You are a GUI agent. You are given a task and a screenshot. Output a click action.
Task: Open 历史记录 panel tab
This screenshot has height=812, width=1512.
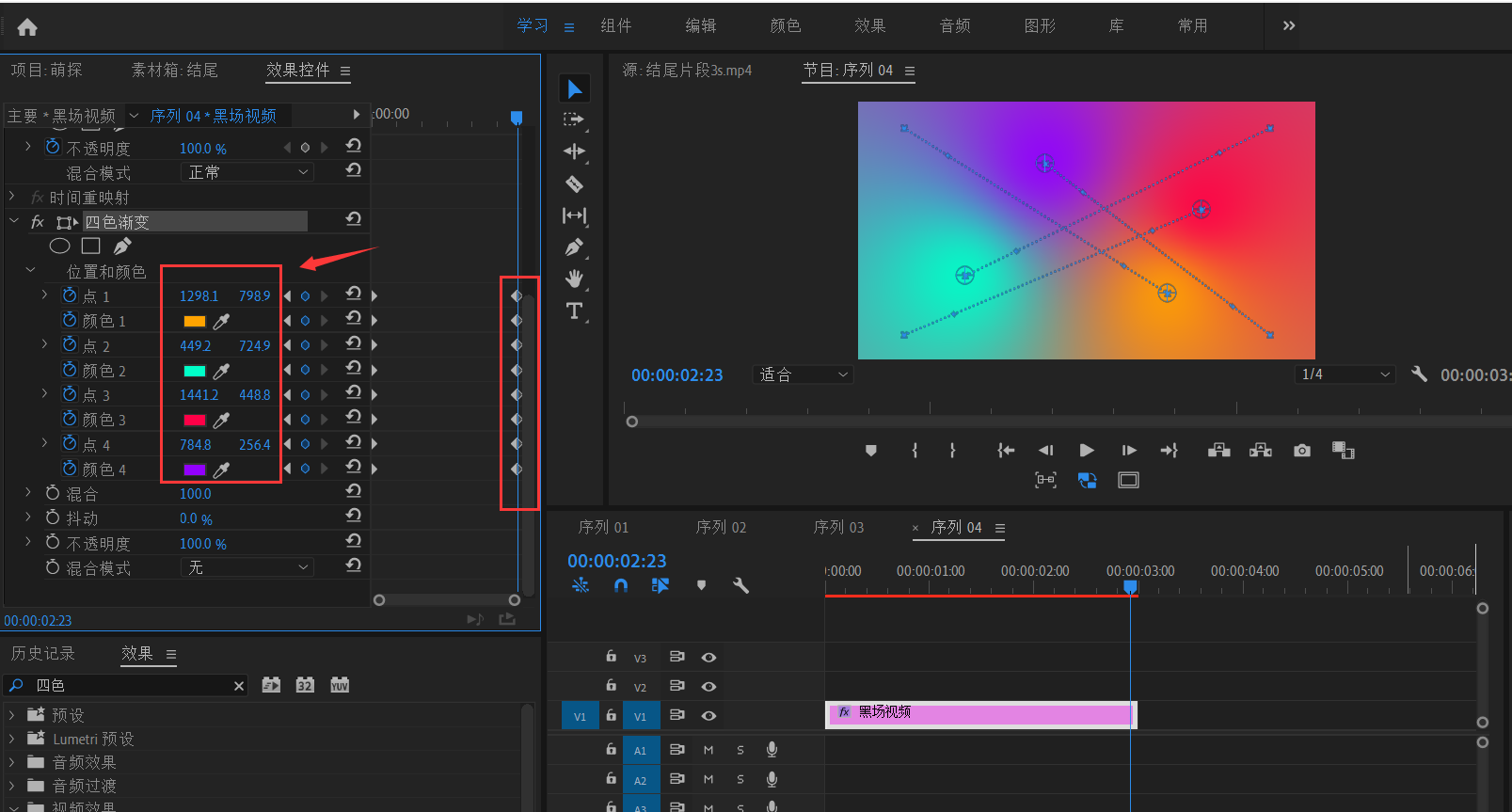pos(43,653)
